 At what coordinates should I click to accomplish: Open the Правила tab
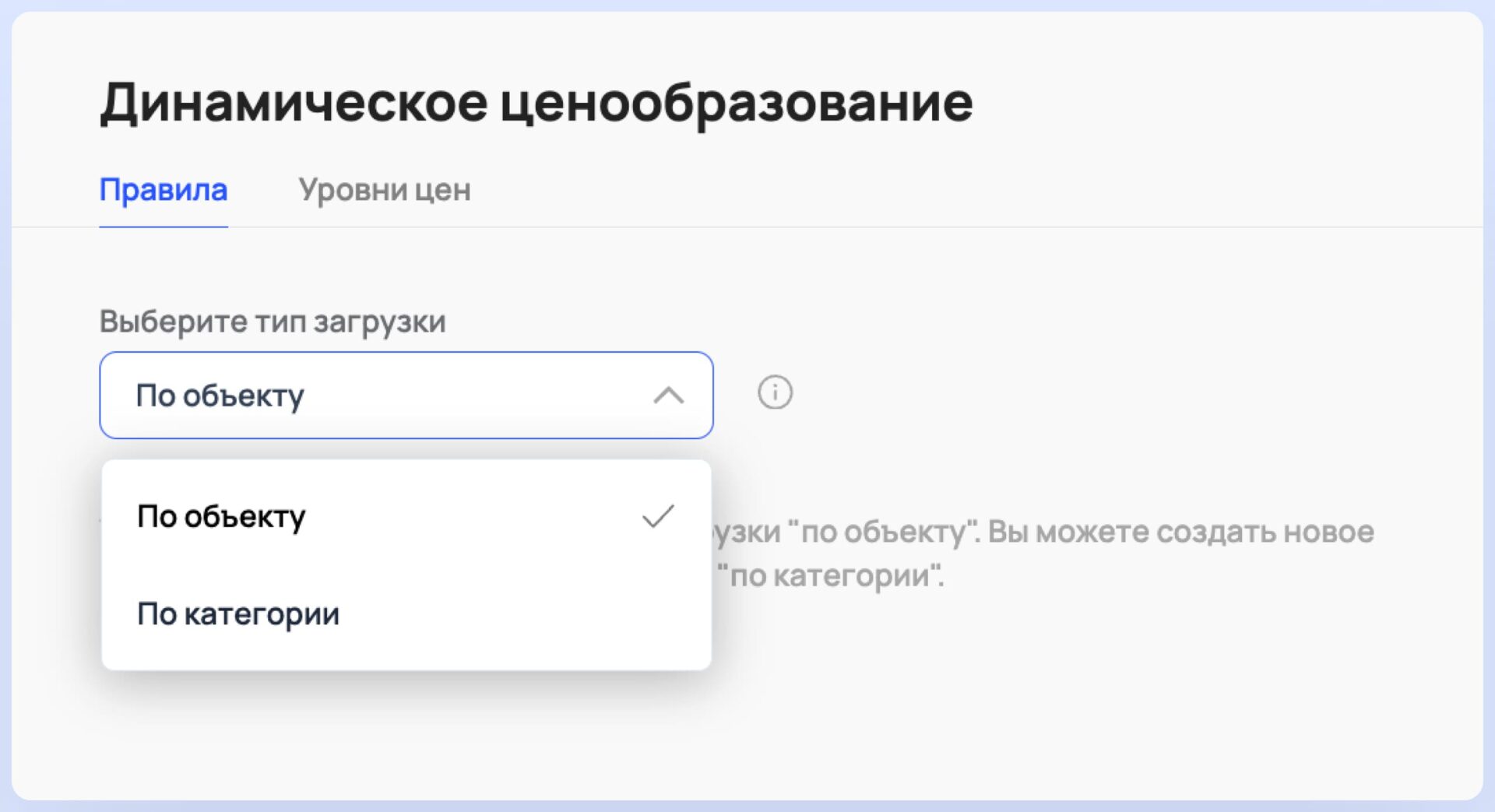pyautogui.click(x=164, y=190)
